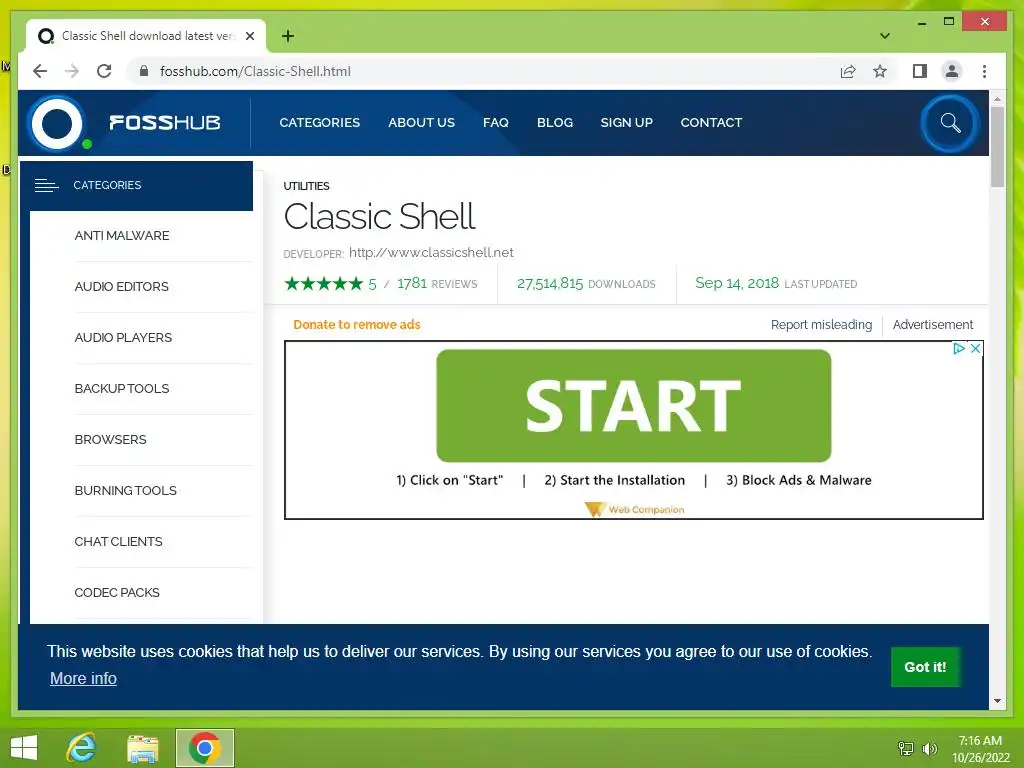The image size is (1024, 768).
Task: Click Report misleading link
Action: tap(821, 325)
